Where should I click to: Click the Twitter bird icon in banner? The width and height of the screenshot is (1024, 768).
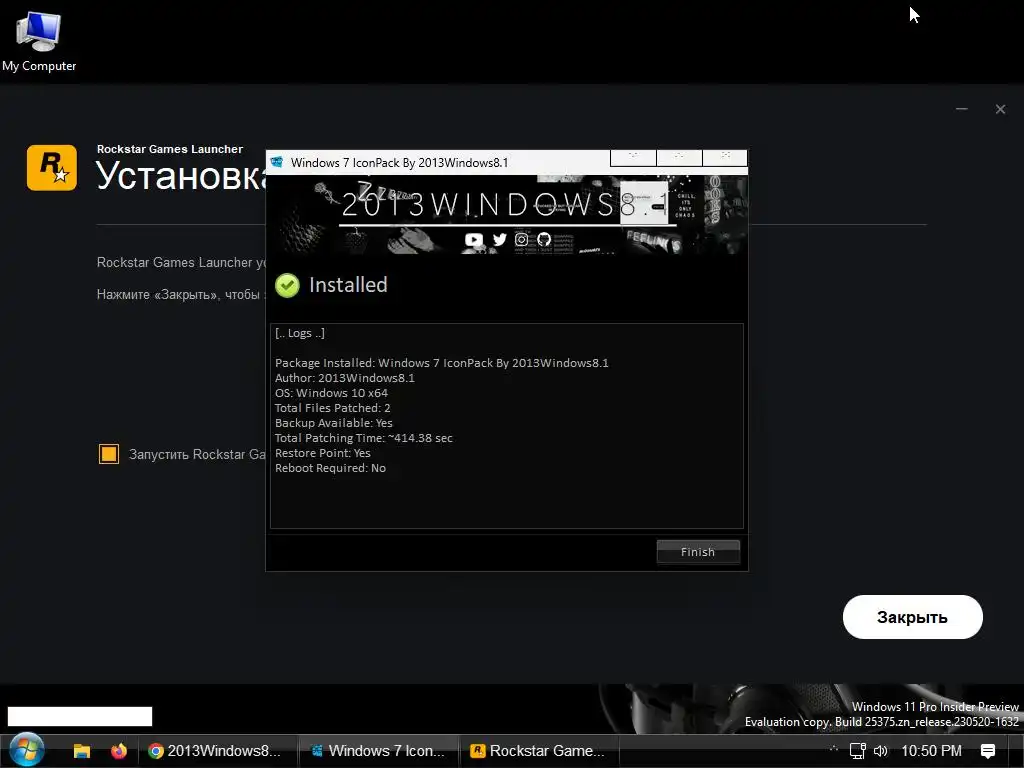tap(500, 240)
